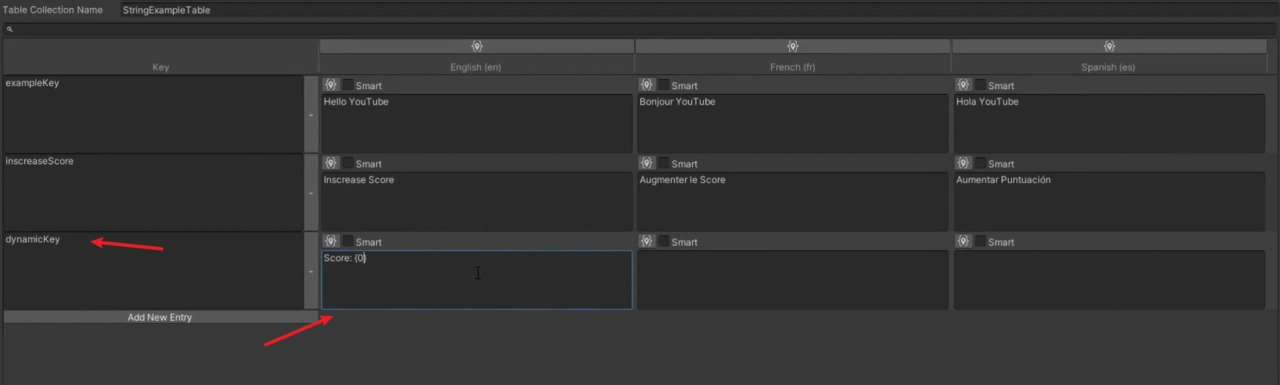Enable Smart for English inscreaseScore entry
Screen dimensions: 1280x385
(x=348, y=163)
